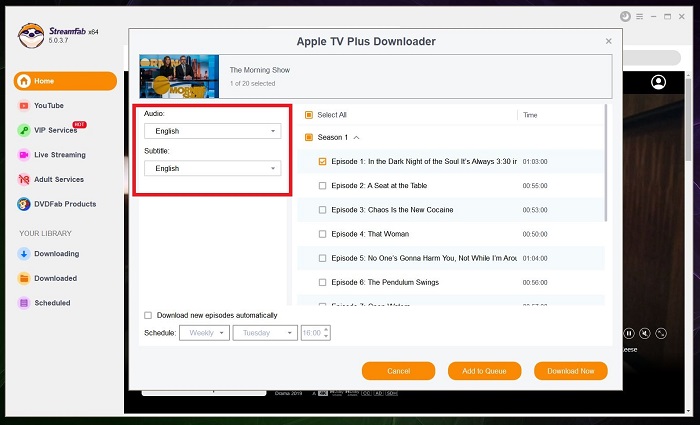Click the pause playback icon
This screenshot has width=700, height=425.
(629, 333)
